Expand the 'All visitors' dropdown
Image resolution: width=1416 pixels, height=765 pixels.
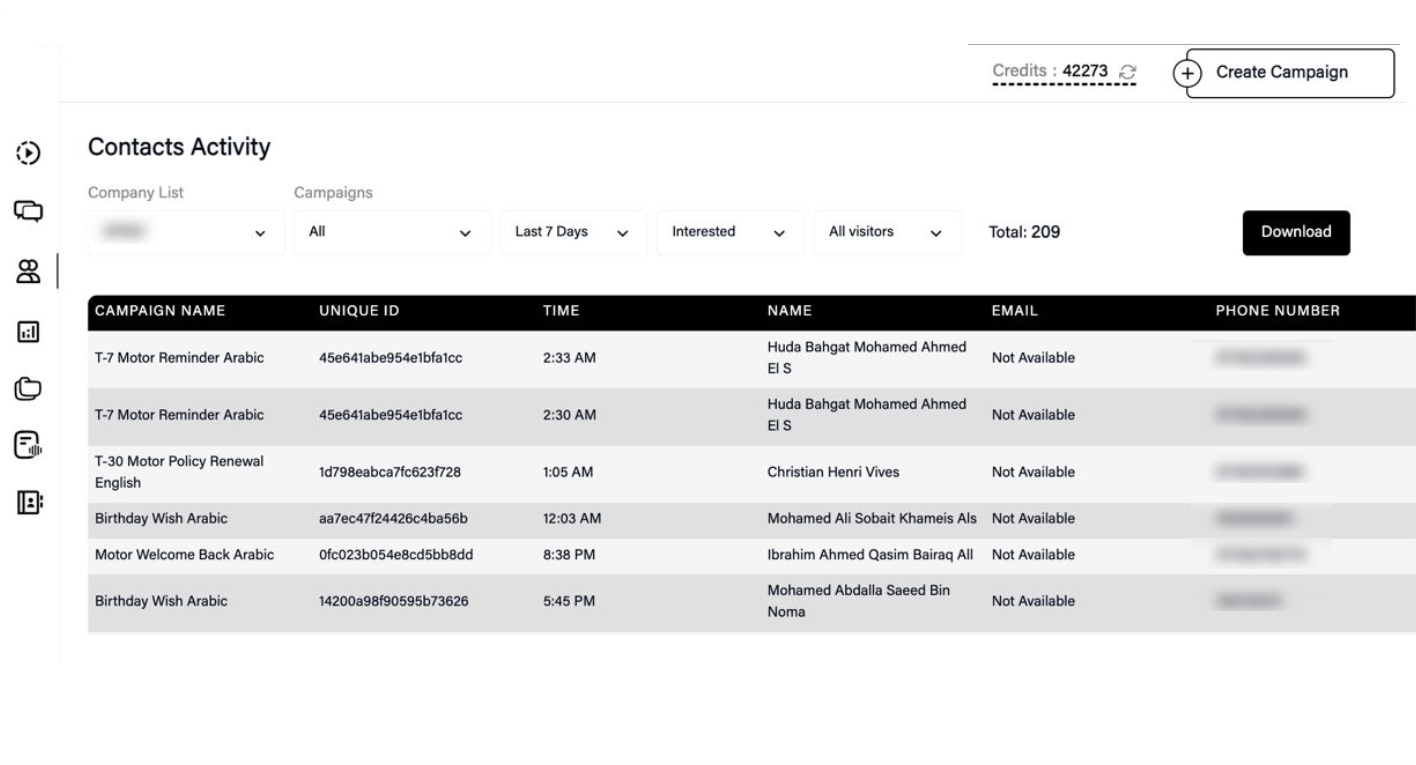[887, 232]
